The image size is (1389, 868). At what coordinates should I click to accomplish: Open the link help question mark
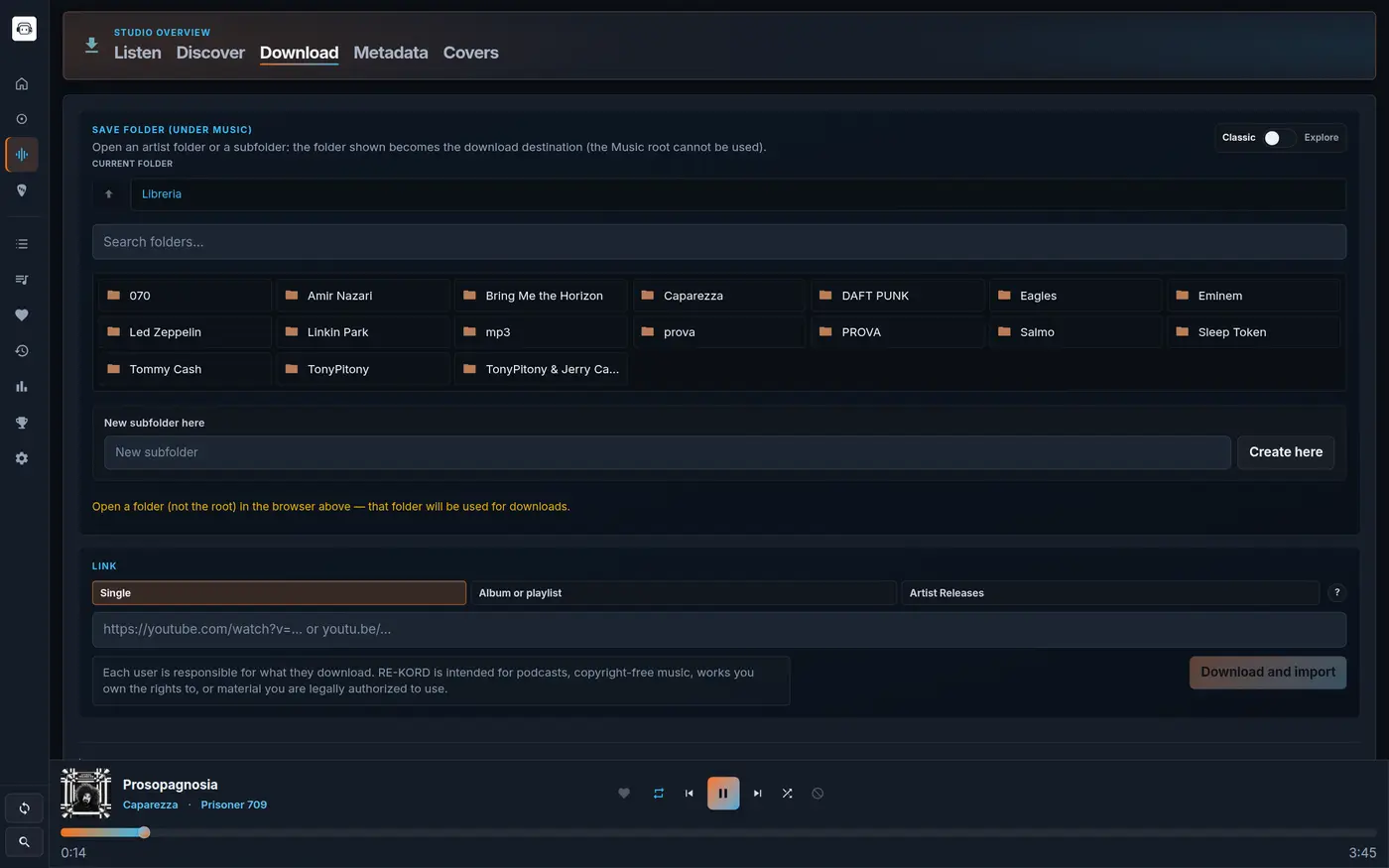[1336, 593]
